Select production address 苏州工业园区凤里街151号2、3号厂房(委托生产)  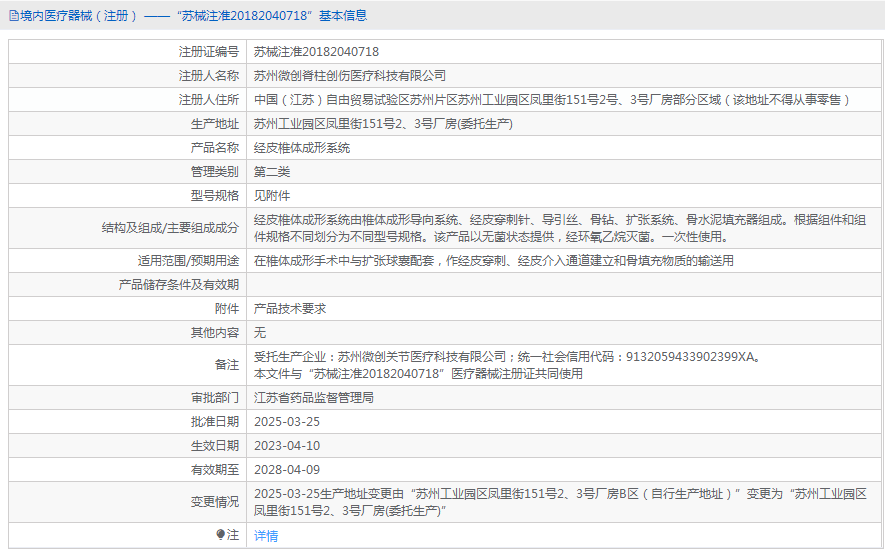click(383, 124)
